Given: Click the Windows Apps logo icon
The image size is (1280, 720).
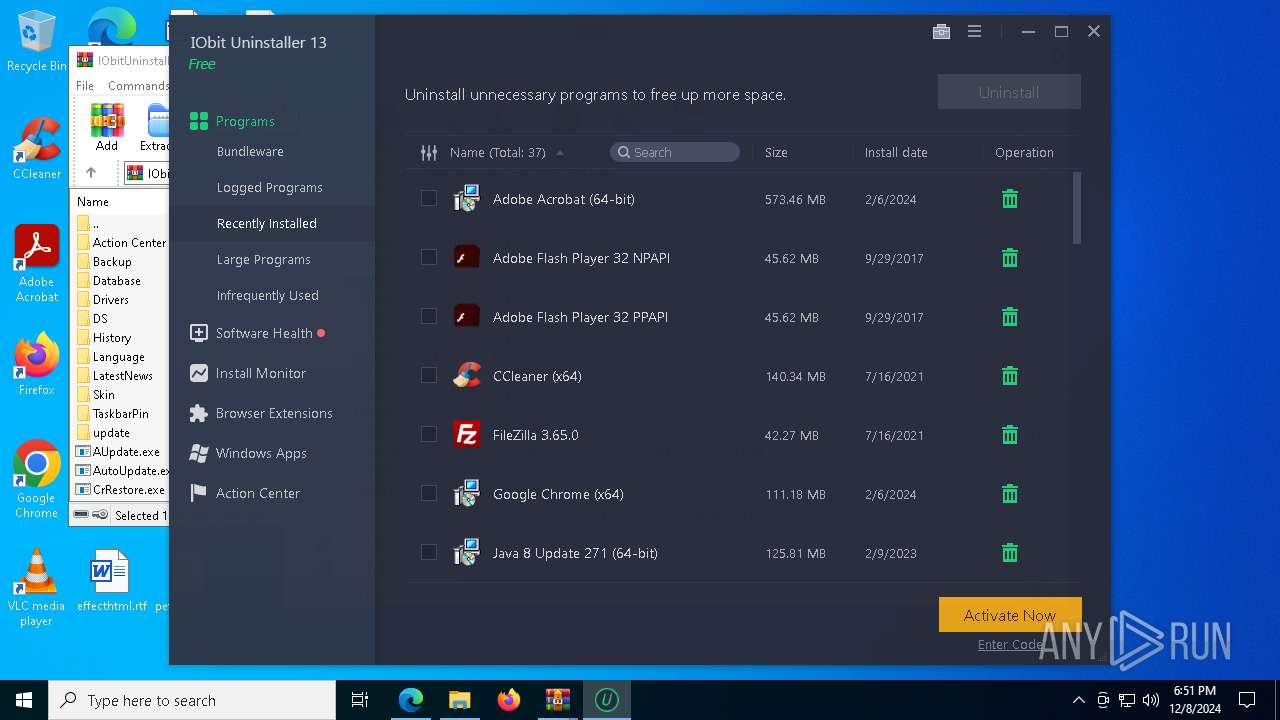Looking at the screenshot, I should click(x=198, y=453).
